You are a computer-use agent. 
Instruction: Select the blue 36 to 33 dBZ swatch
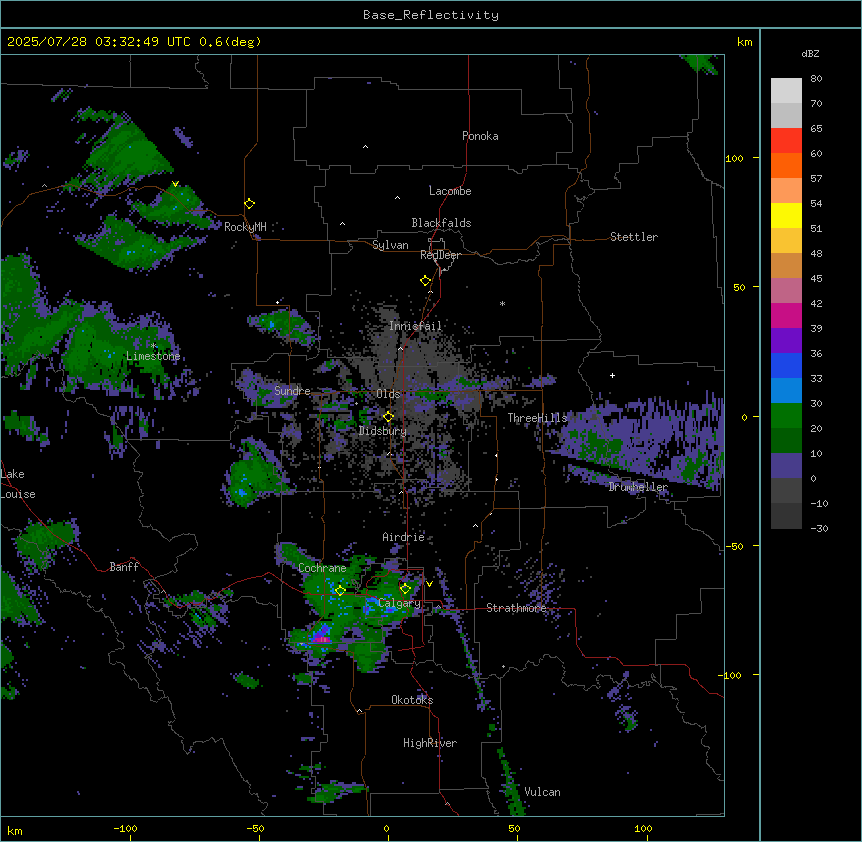coord(786,365)
